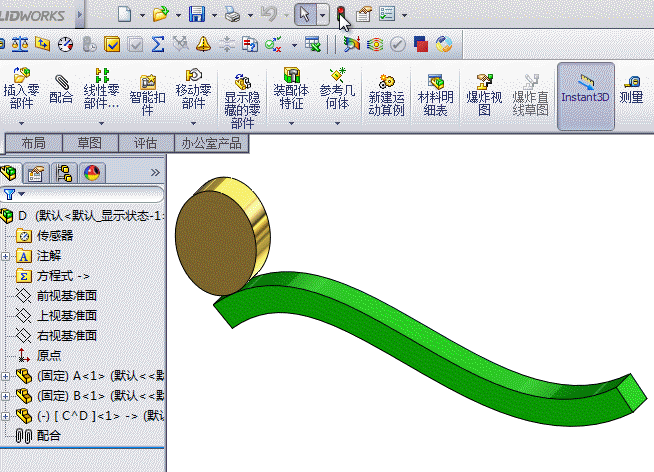Click the overlapping blue and red squares icon
Viewport: 654px width, 472px height.
[421, 44]
